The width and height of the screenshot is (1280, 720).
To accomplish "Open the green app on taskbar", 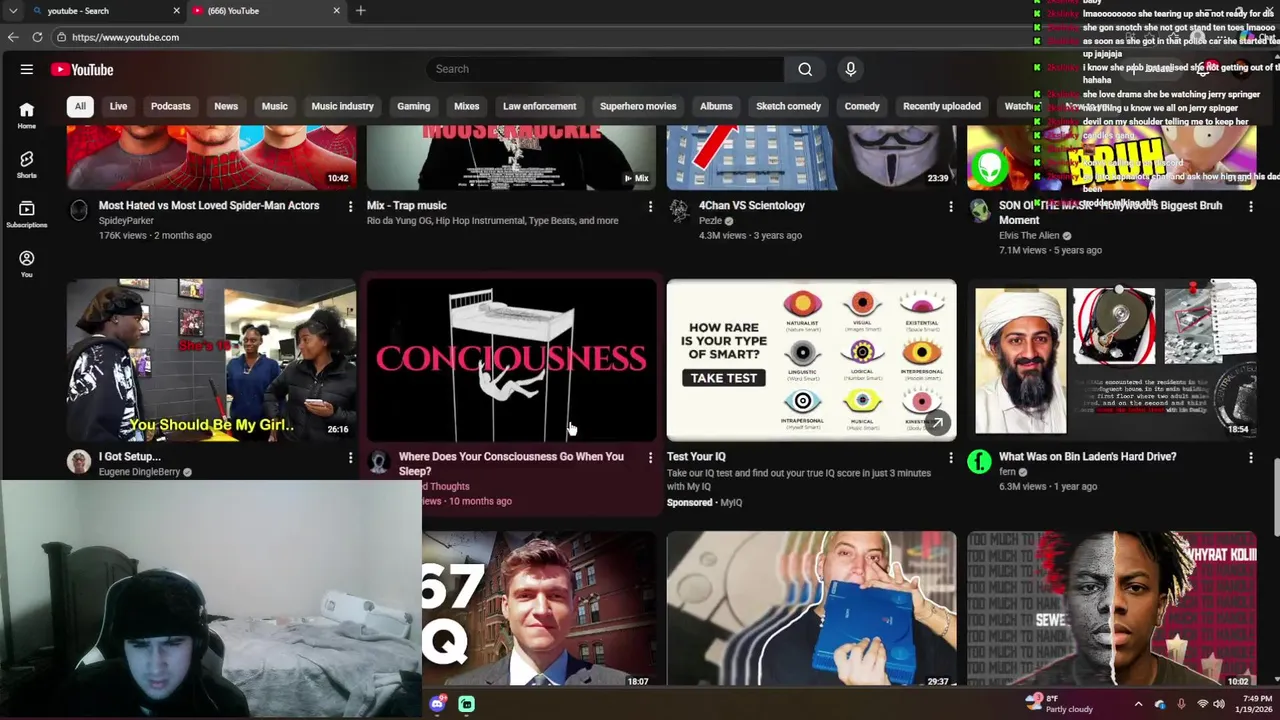I will (466, 704).
